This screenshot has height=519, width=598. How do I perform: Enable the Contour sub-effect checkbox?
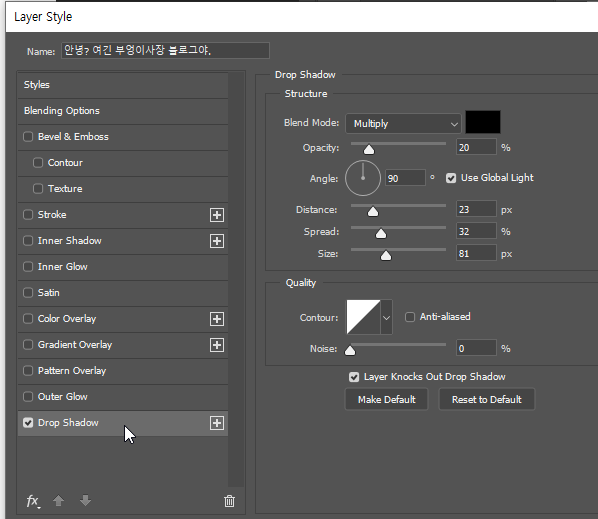tap(38, 163)
